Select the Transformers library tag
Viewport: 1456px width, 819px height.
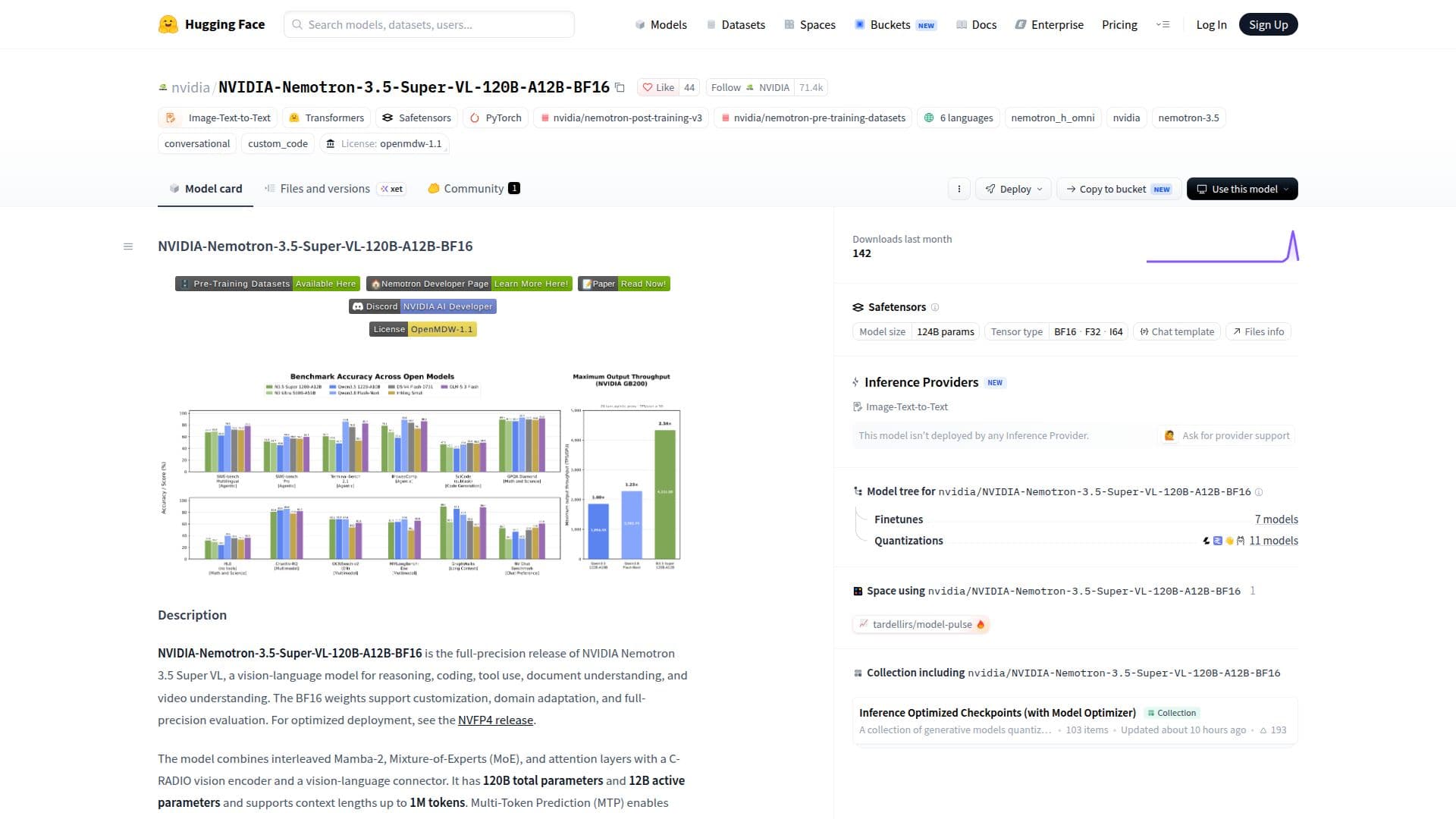click(327, 118)
